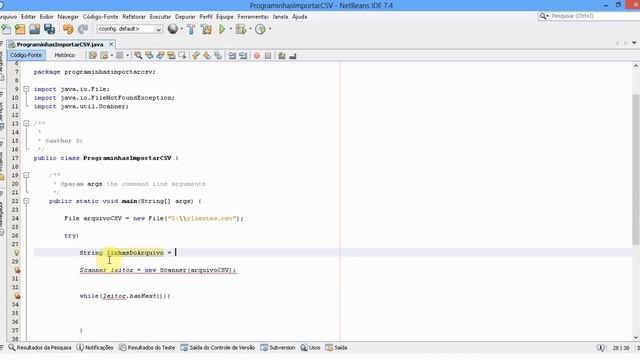This screenshot has height=360, width=640.
Task: Collapse main method fold at line 22
Action: coord(26,201)
